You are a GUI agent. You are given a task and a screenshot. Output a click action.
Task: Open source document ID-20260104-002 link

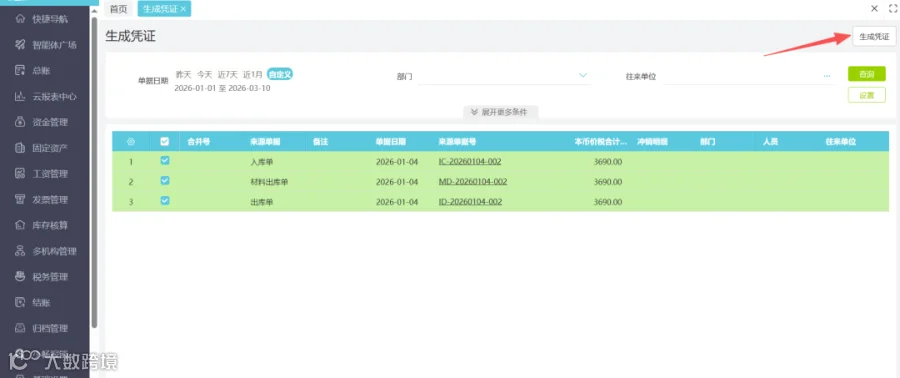[470, 202]
